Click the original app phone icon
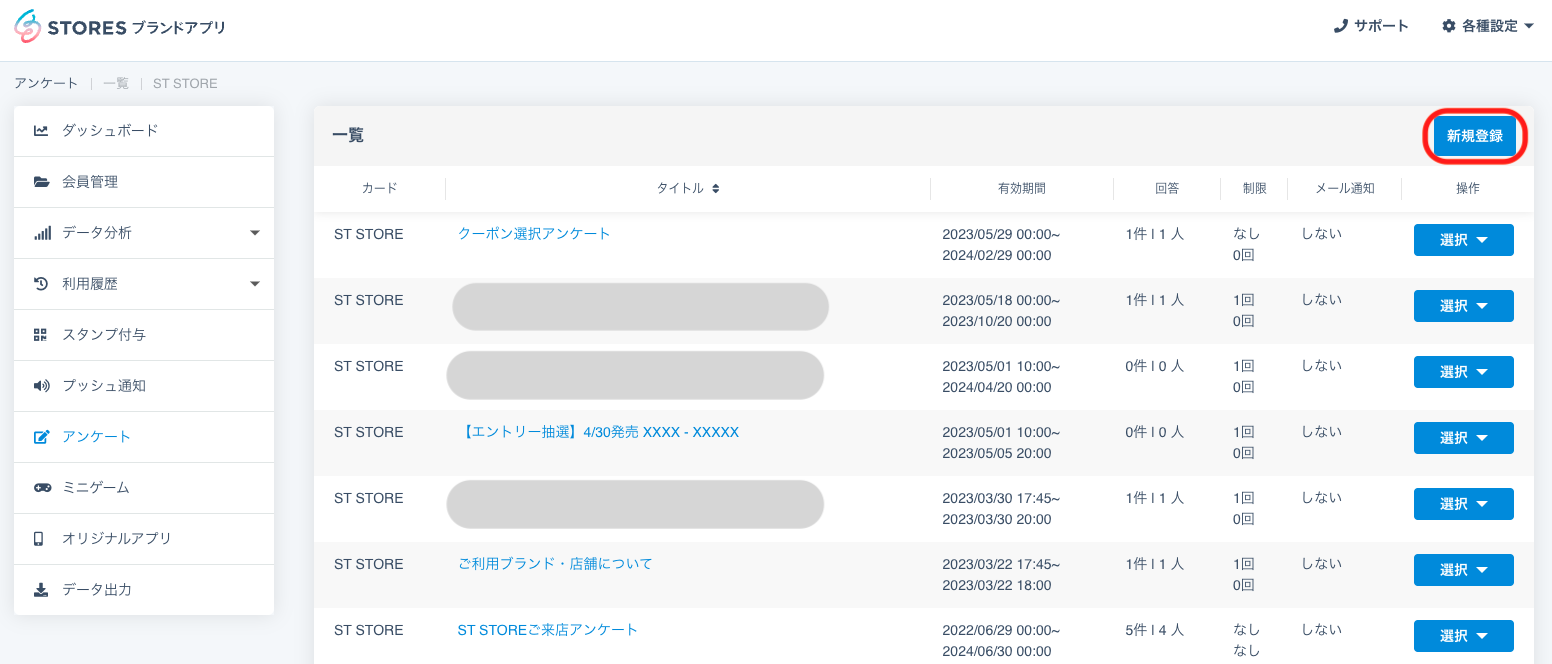This screenshot has width=1552, height=664. click(x=40, y=539)
